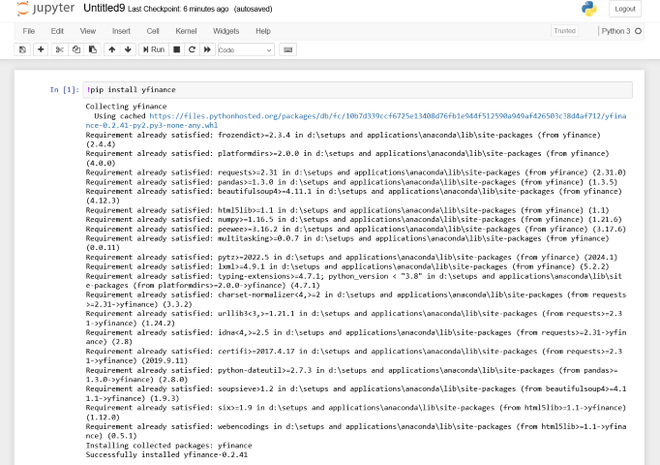Open the View menu
Viewport: 660px width, 465px height.
tap(88, 31)
